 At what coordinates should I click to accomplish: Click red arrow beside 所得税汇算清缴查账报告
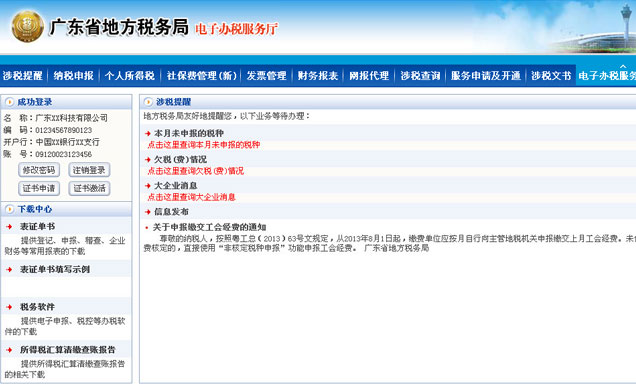click(9, 350)
